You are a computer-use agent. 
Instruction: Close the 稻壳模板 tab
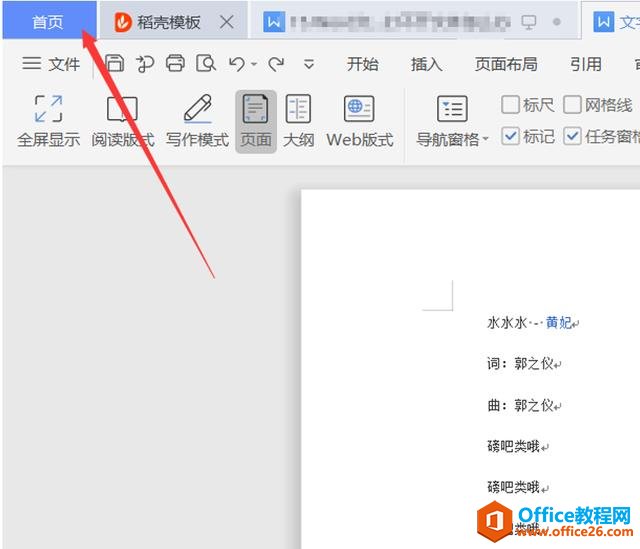227,22
